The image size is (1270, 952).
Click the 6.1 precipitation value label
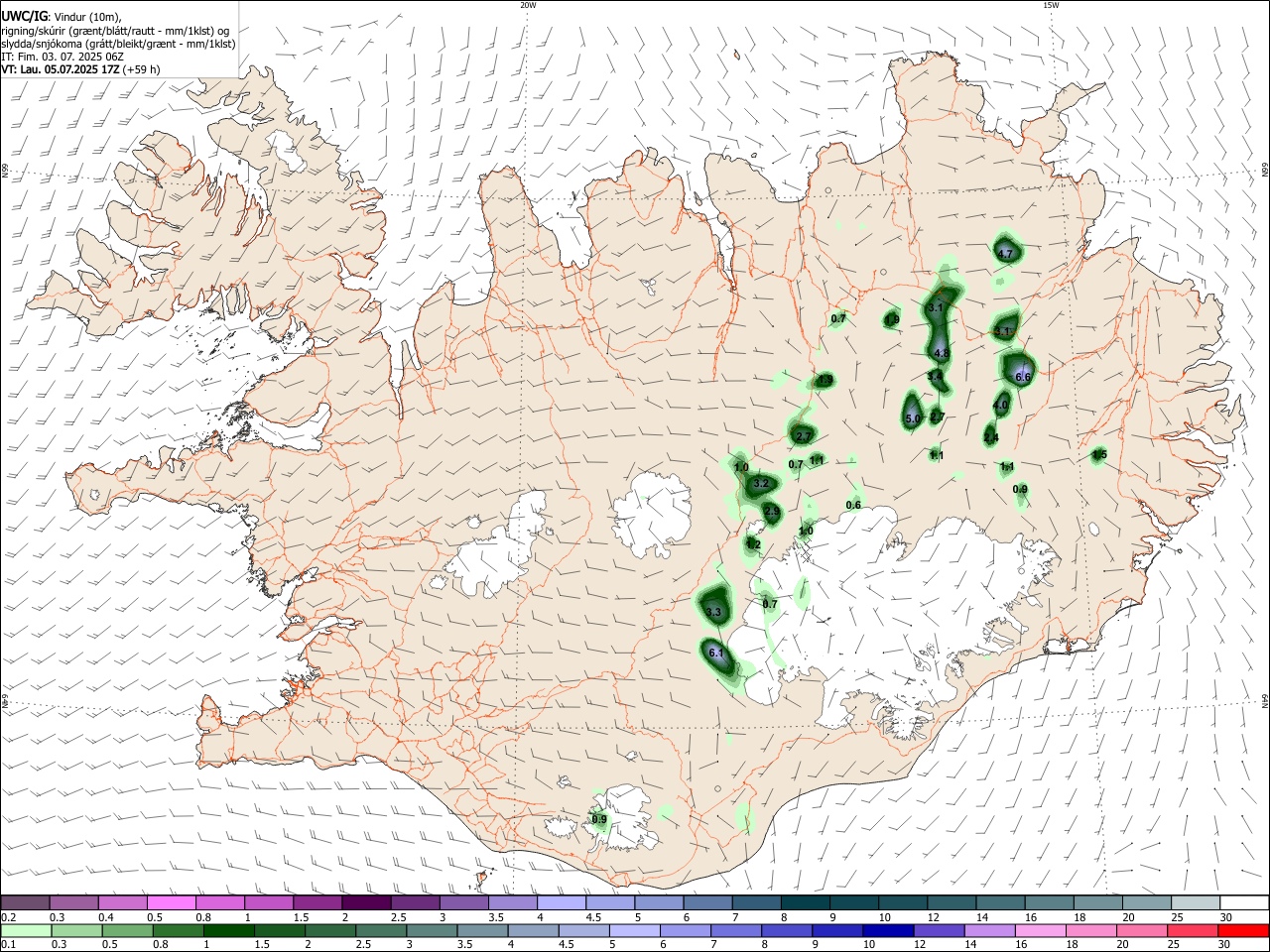(x=716, y=653)
